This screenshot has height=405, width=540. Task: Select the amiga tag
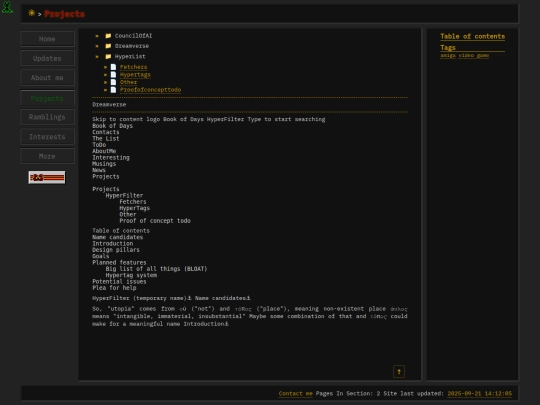coord(448,55)
